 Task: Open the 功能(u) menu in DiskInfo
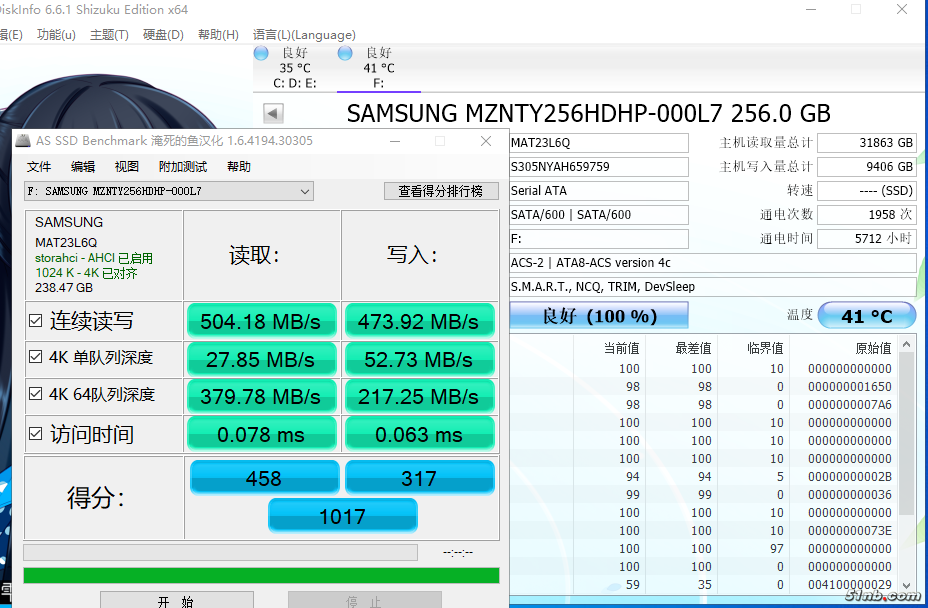point(56,35)
